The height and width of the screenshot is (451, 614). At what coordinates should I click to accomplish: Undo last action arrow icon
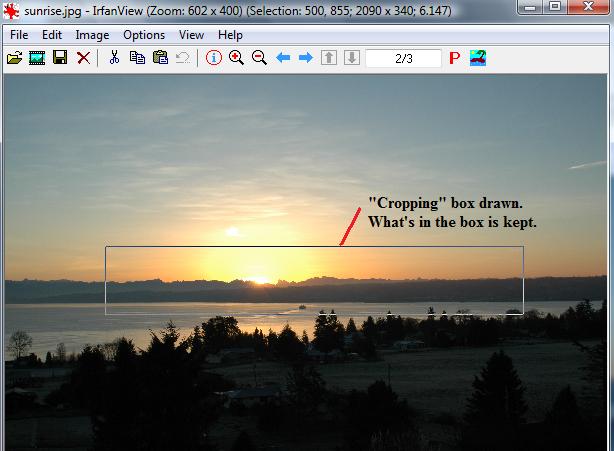coord(183,58)
